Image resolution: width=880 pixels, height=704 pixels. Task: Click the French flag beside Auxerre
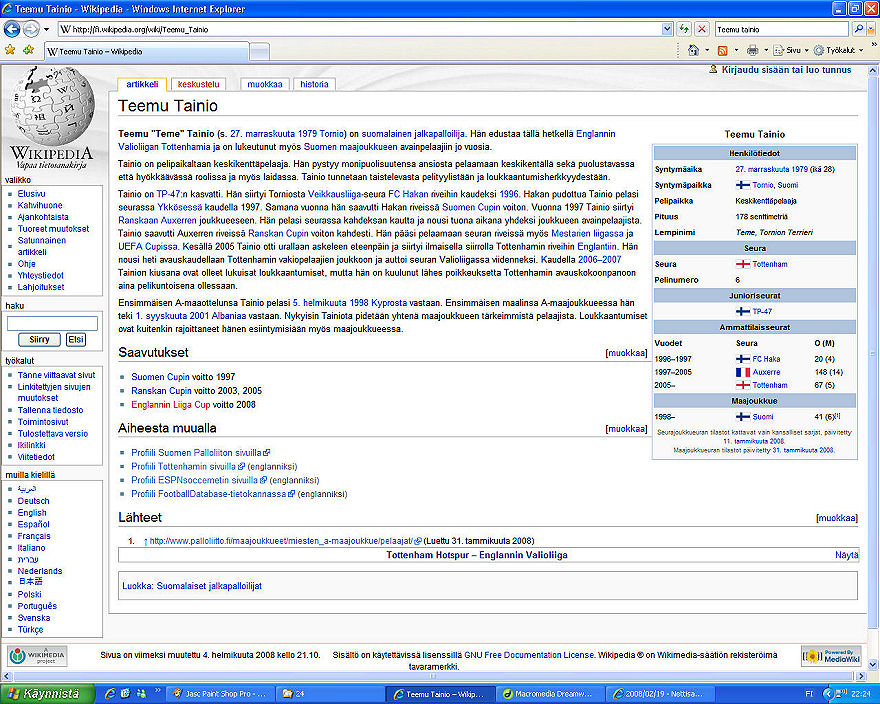[x=742, y=372]
